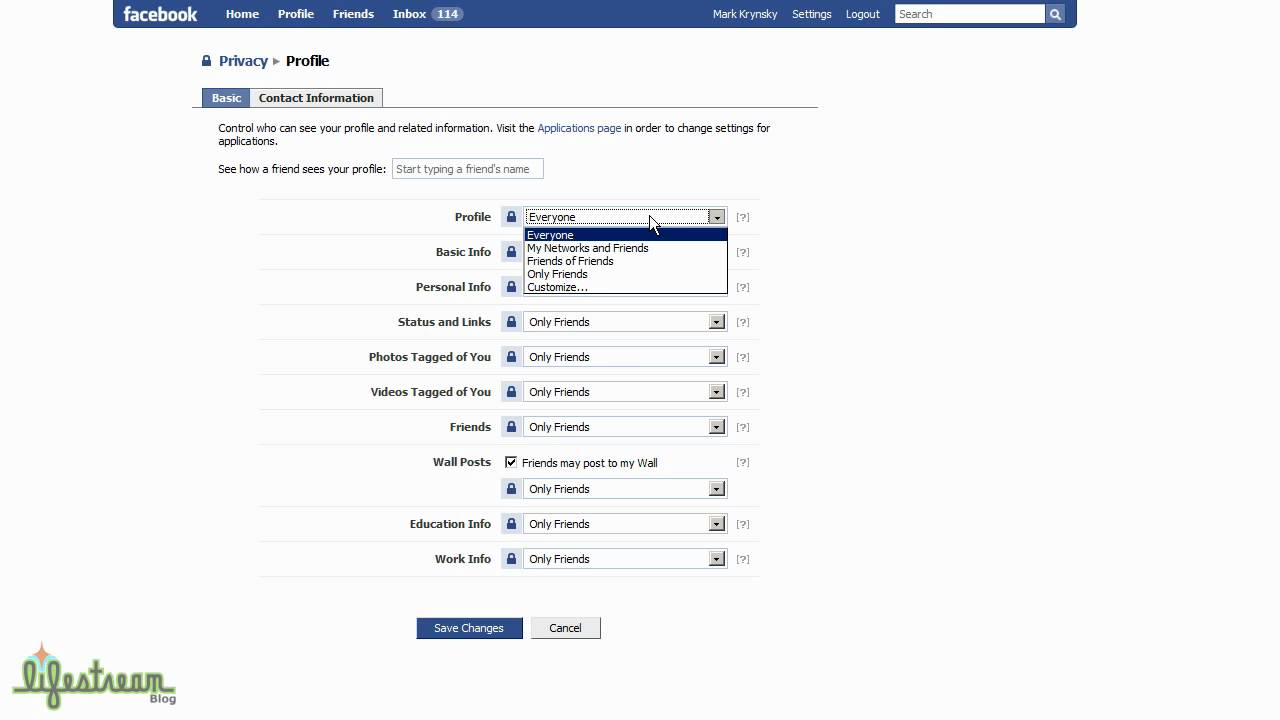Select My Networks and Friends option
The height and width of the screenshot is (720, 1280).
626,248
